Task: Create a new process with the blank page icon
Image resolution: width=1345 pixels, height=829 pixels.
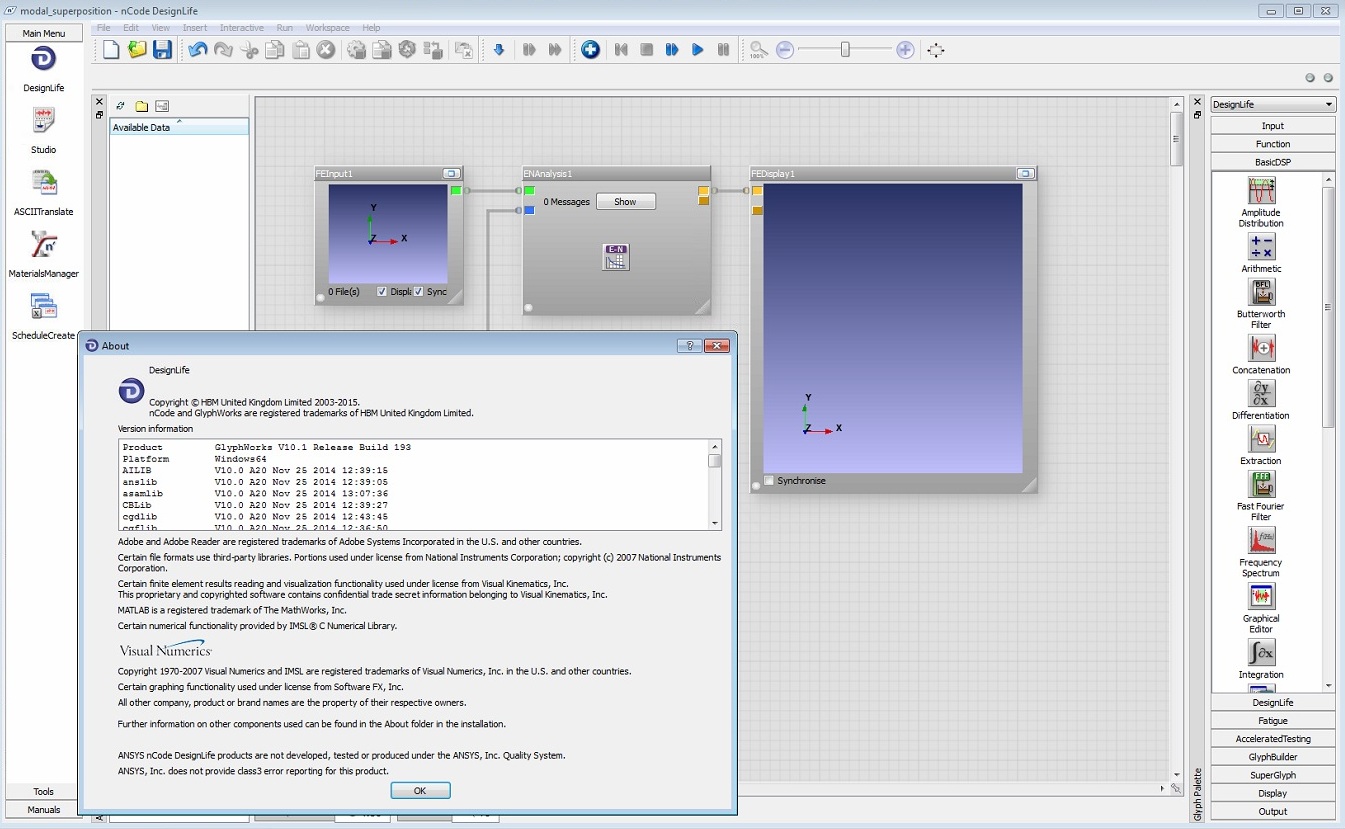Action: pos(111,50)
